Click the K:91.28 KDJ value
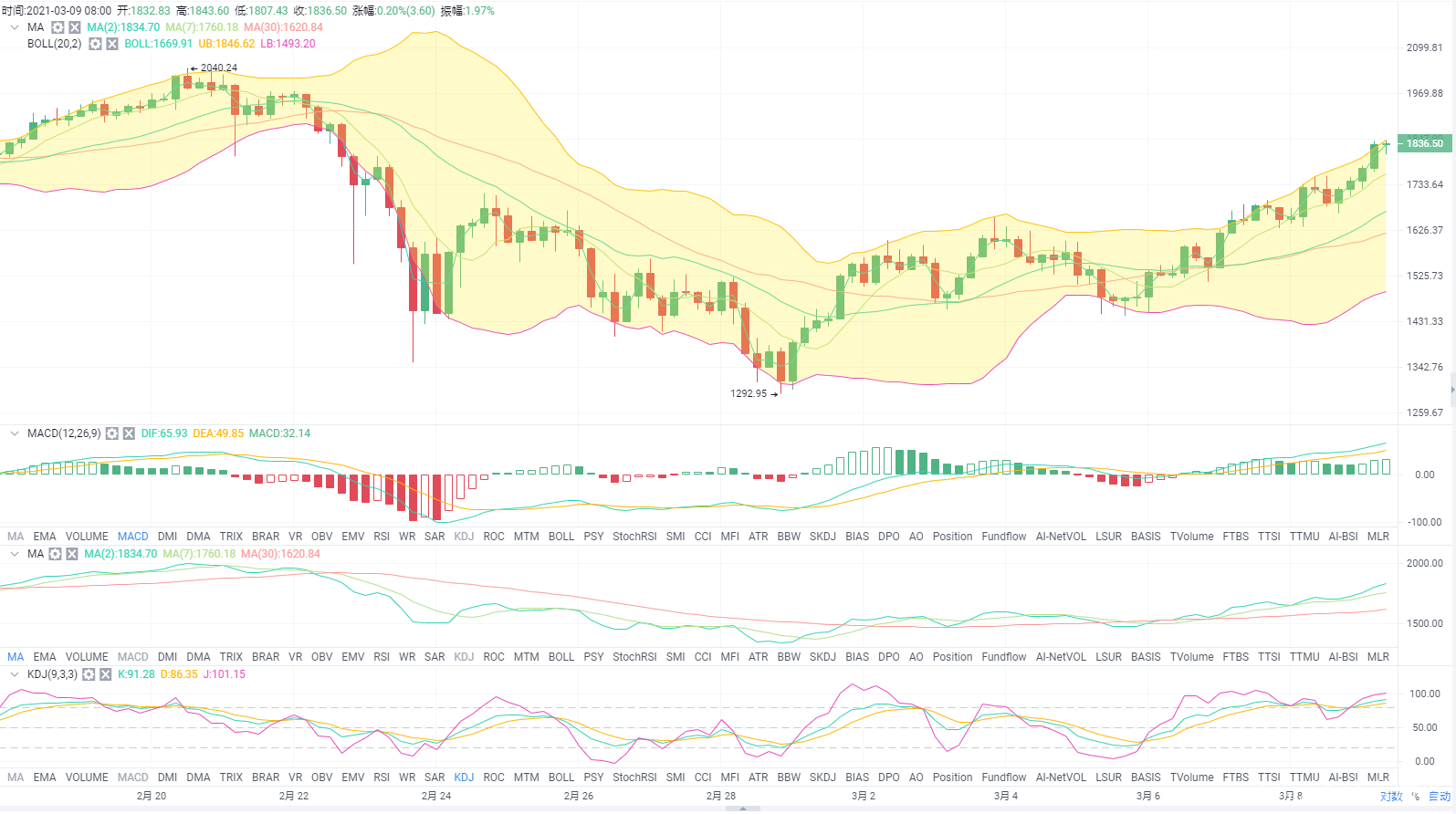The width and height of the screenshot is (1456, 814). 136,674
